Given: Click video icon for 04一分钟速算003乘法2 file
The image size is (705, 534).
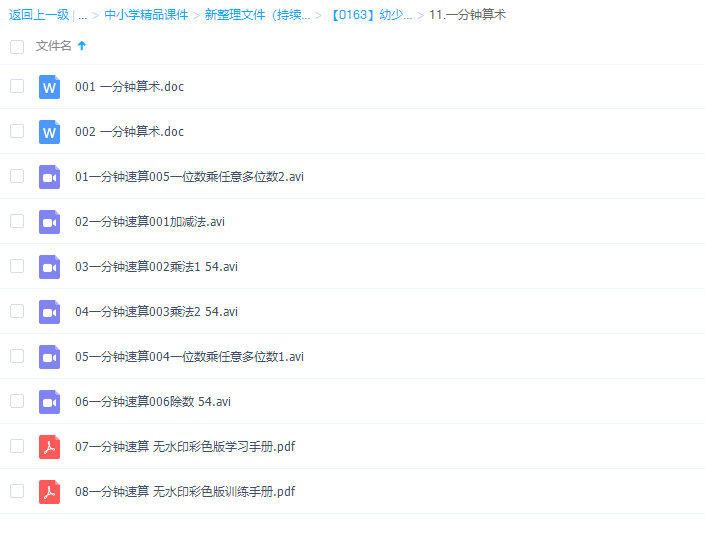Looking at the screenshot, I should [x=49, y=312].
